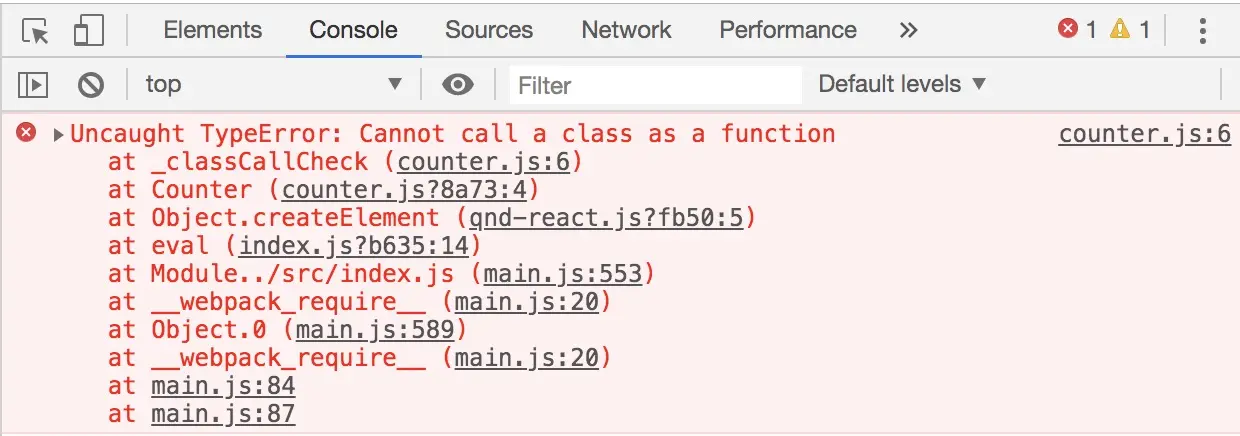Open the top context dropdown
Screen dimensions: 1240x436
(274, 85)
